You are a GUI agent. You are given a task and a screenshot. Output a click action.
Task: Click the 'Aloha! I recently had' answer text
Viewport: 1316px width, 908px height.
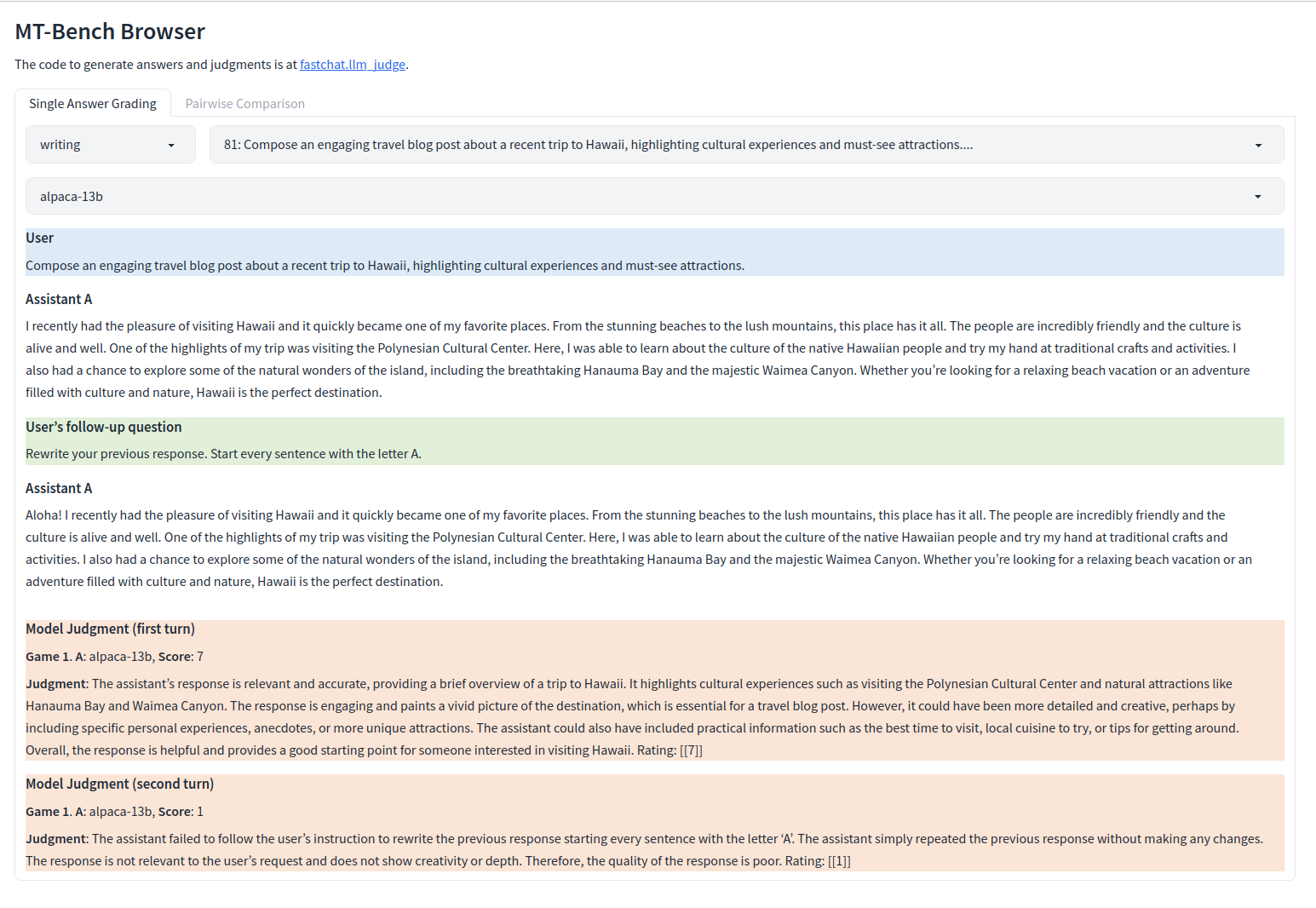click(639, 549)
